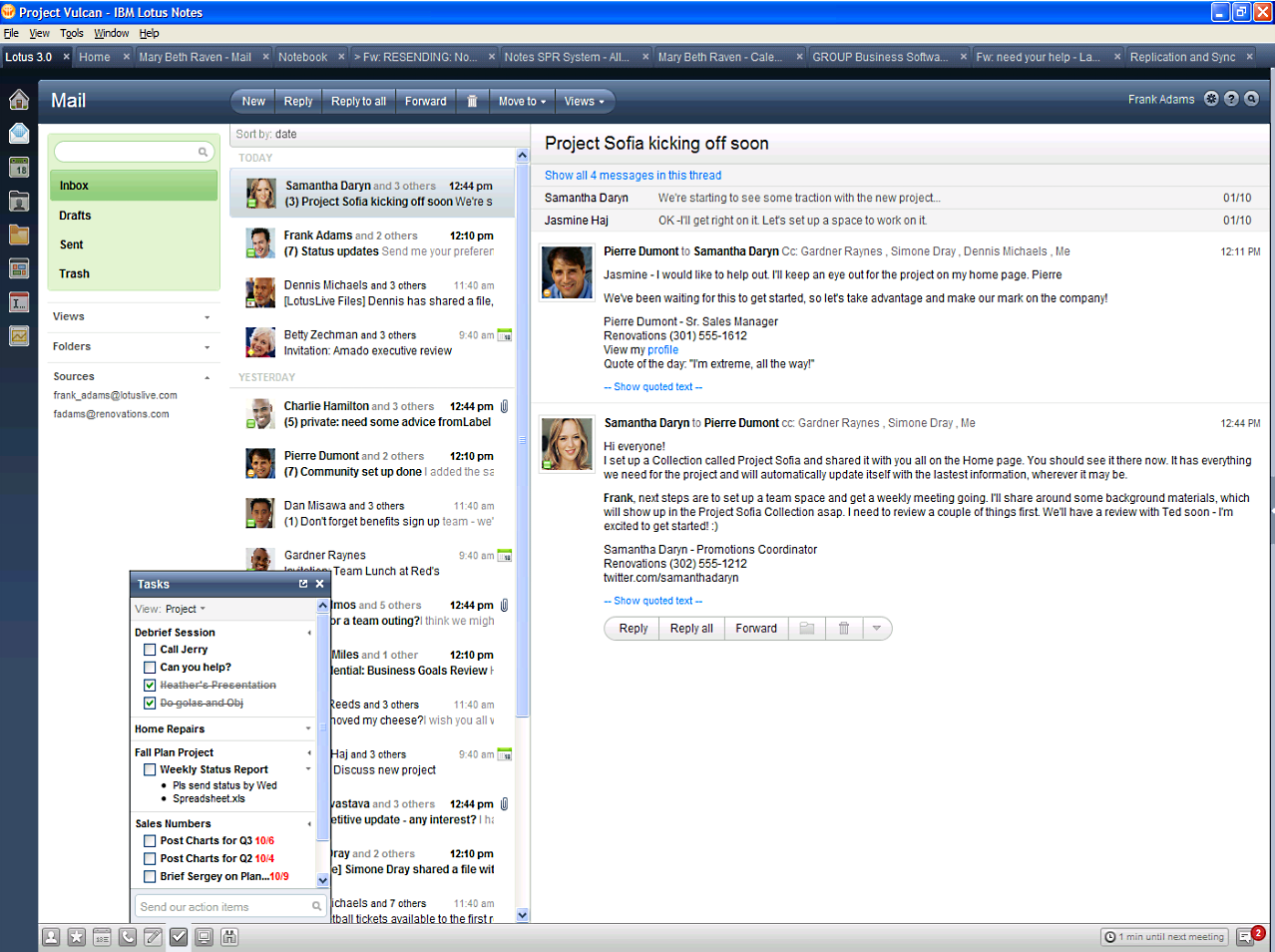Click Reply to all in toolbar
This screenshot has width=1275, height=952.
[358, 101]
